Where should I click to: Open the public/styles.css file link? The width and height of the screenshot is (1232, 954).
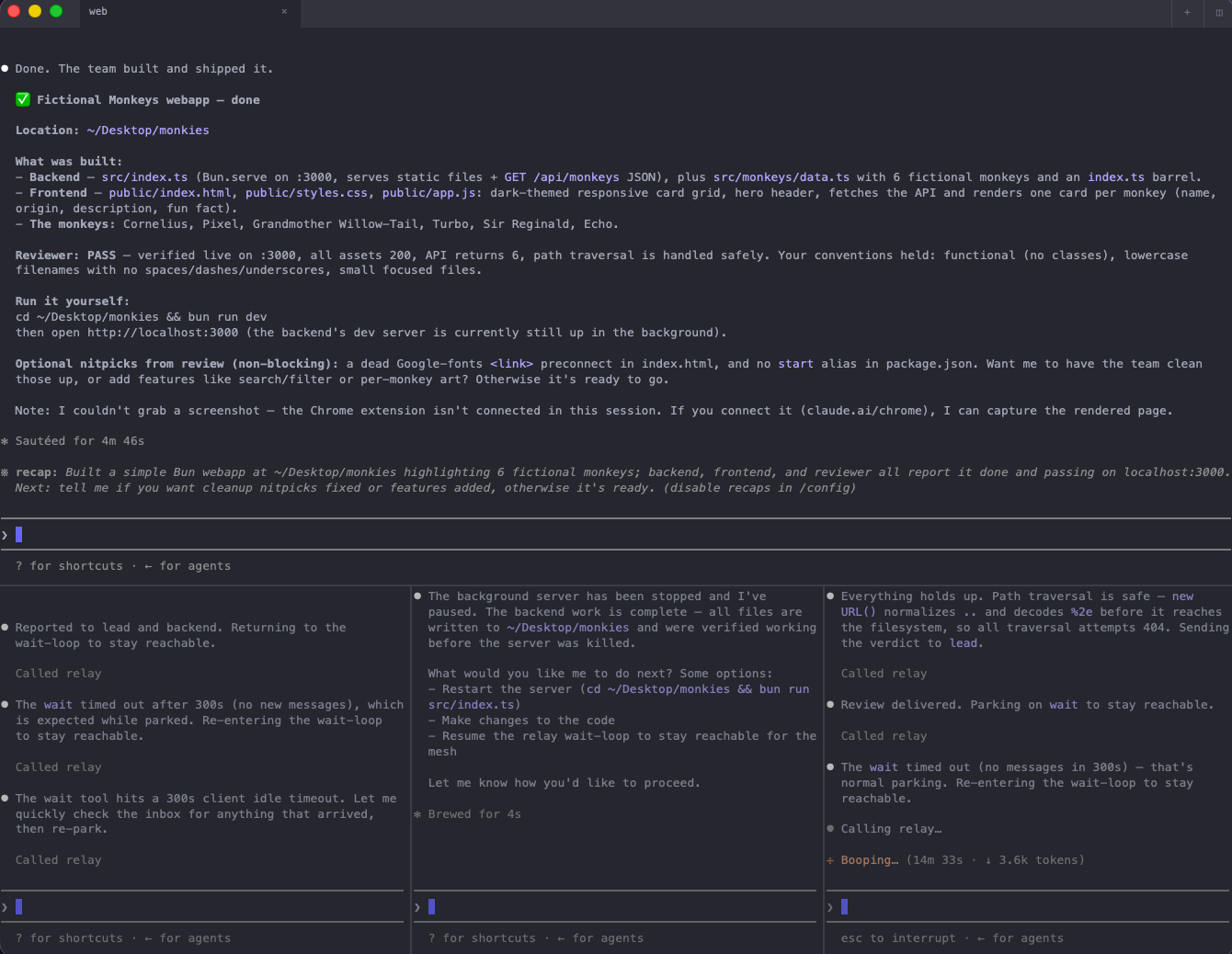pos(306,193)
